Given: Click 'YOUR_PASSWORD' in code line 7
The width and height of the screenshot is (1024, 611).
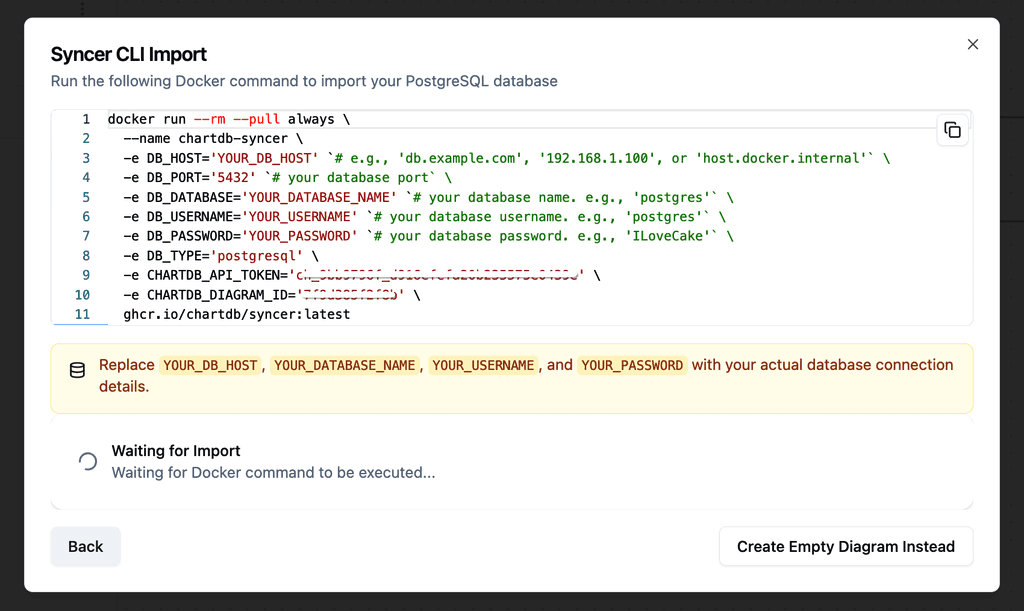Looking at the screenshot, I should [299, 236].
